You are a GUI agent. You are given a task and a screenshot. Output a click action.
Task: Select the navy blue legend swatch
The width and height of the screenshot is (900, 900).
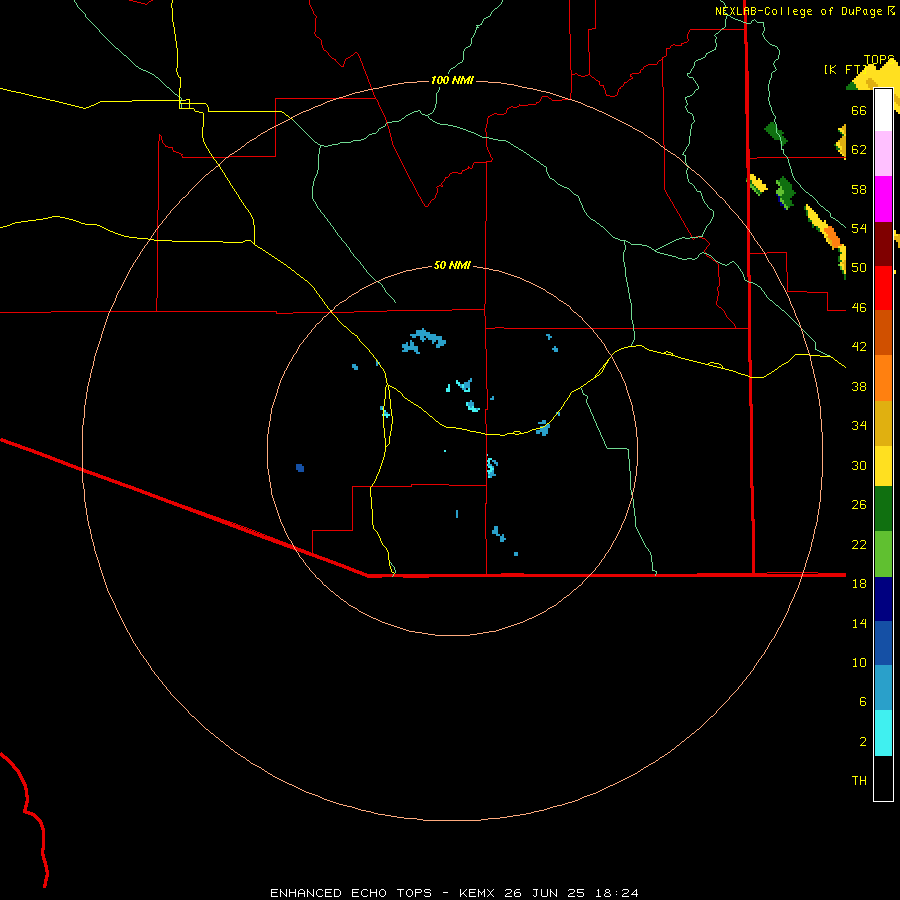[883, 599]
